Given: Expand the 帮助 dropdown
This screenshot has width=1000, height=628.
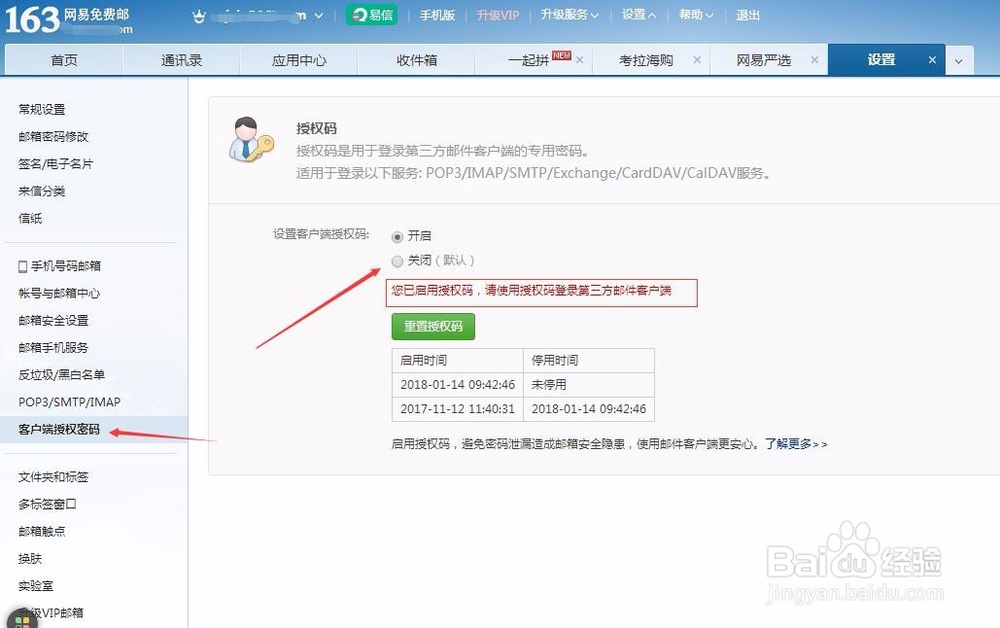Looking at the screenshot, I should click(x=695, y=16).
